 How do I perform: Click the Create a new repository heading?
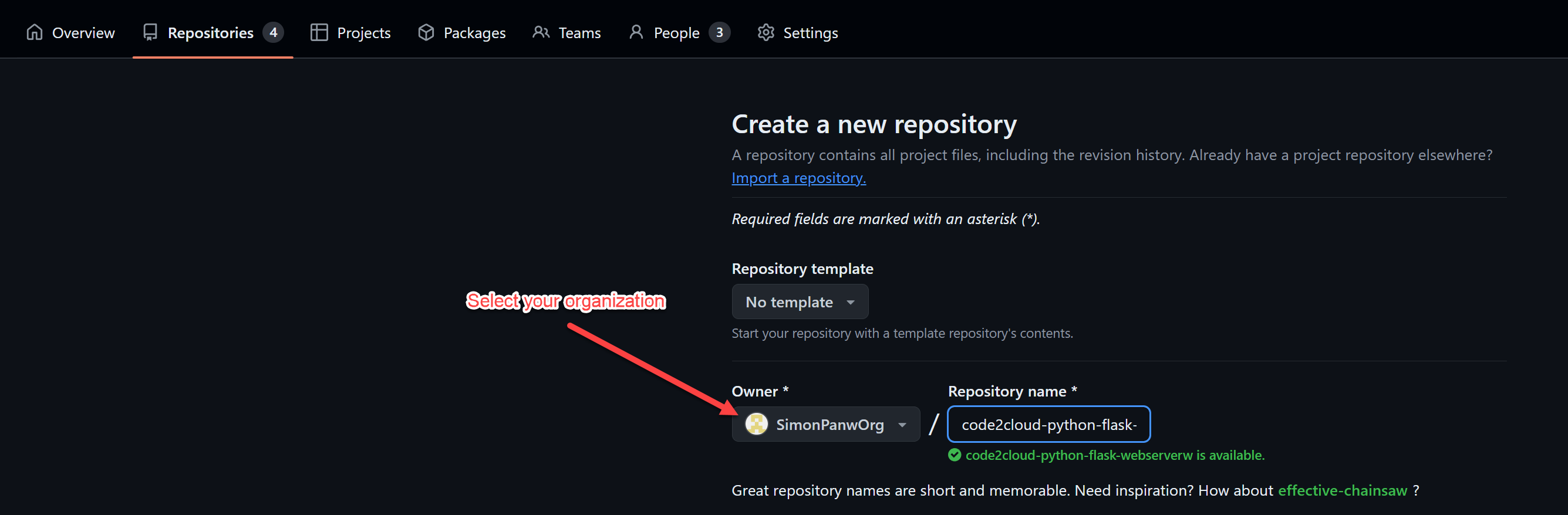874,124
